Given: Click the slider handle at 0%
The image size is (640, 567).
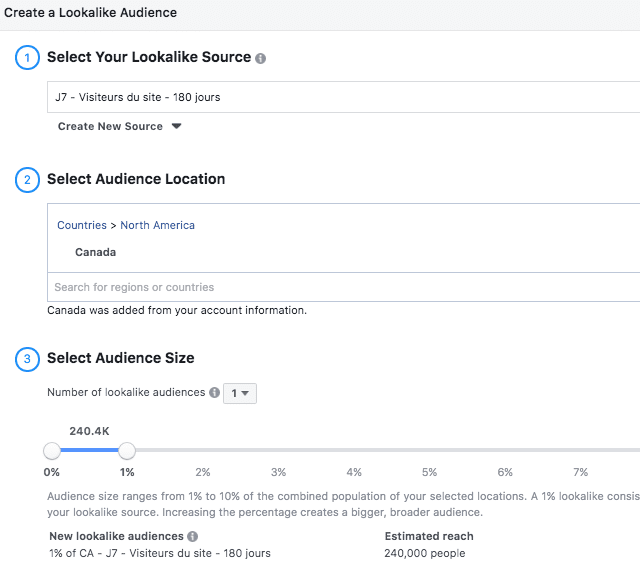Looking at the screenshot, I should (52, 450).
